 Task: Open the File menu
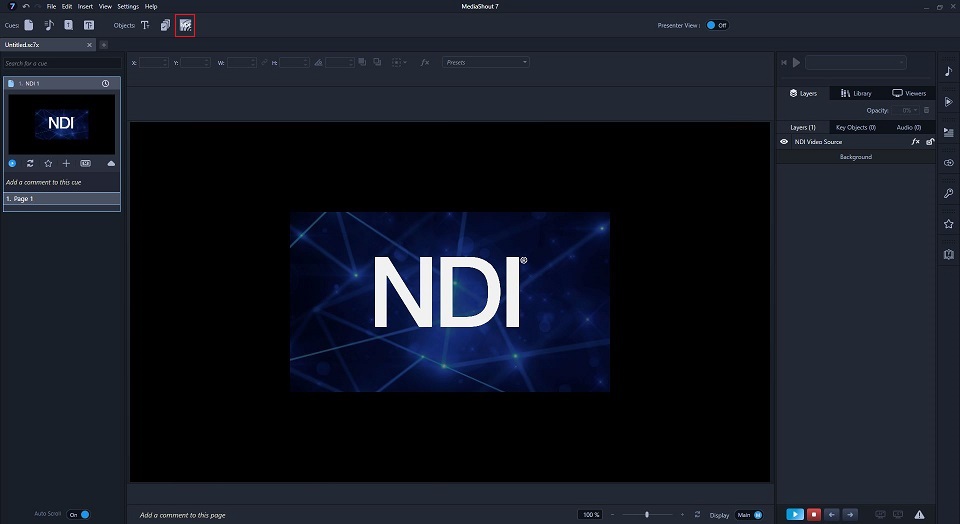tap(51, 6)
